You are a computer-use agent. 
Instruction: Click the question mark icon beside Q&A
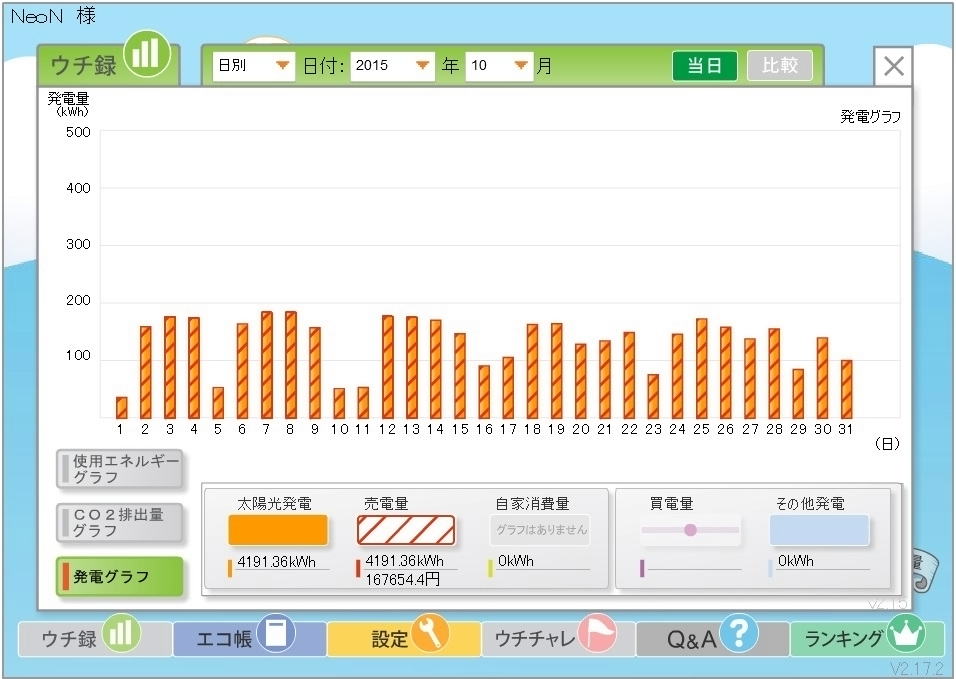tap(738, 633)
